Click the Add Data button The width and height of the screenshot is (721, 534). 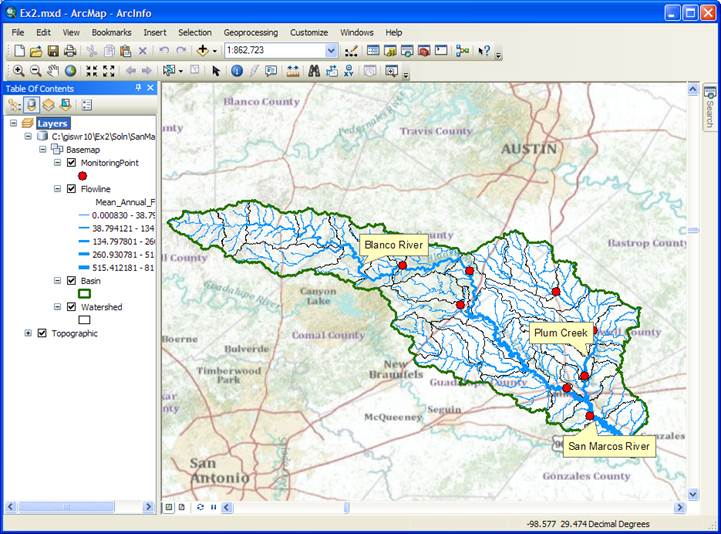[203, 50]
